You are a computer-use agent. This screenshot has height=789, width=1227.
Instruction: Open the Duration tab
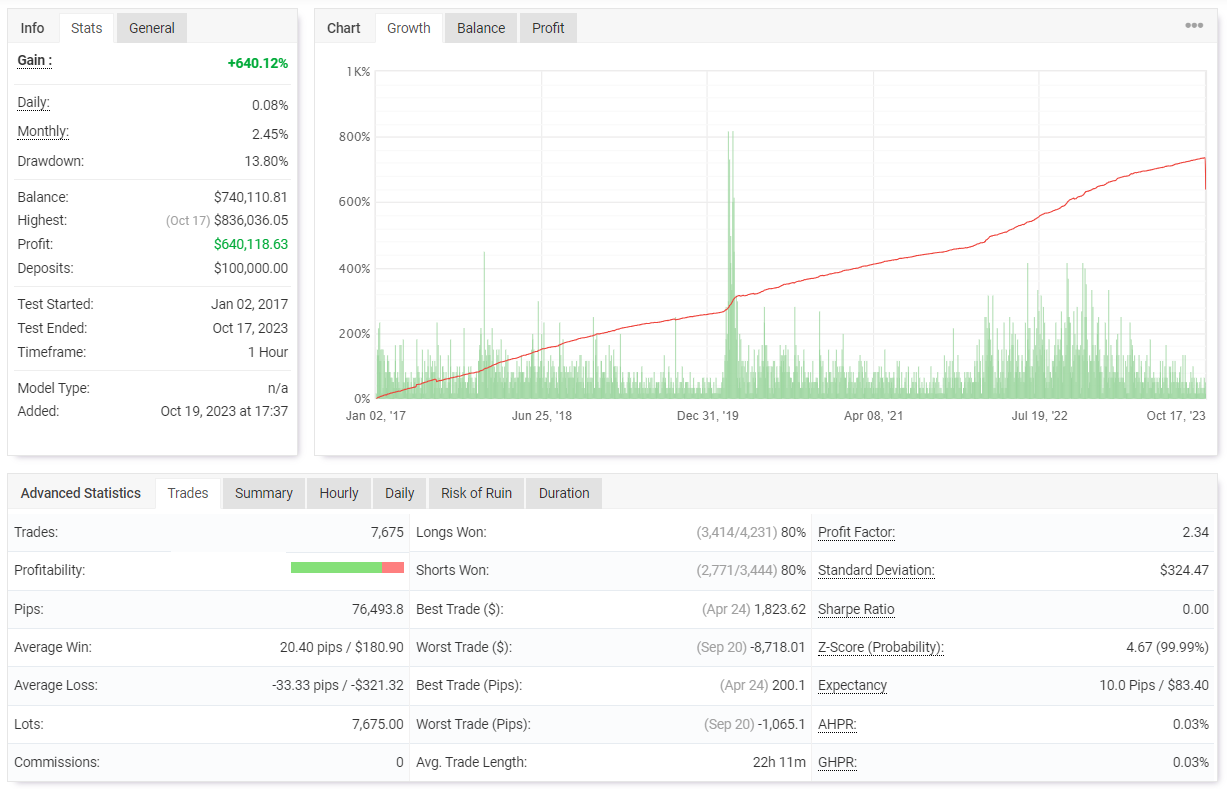564,493
